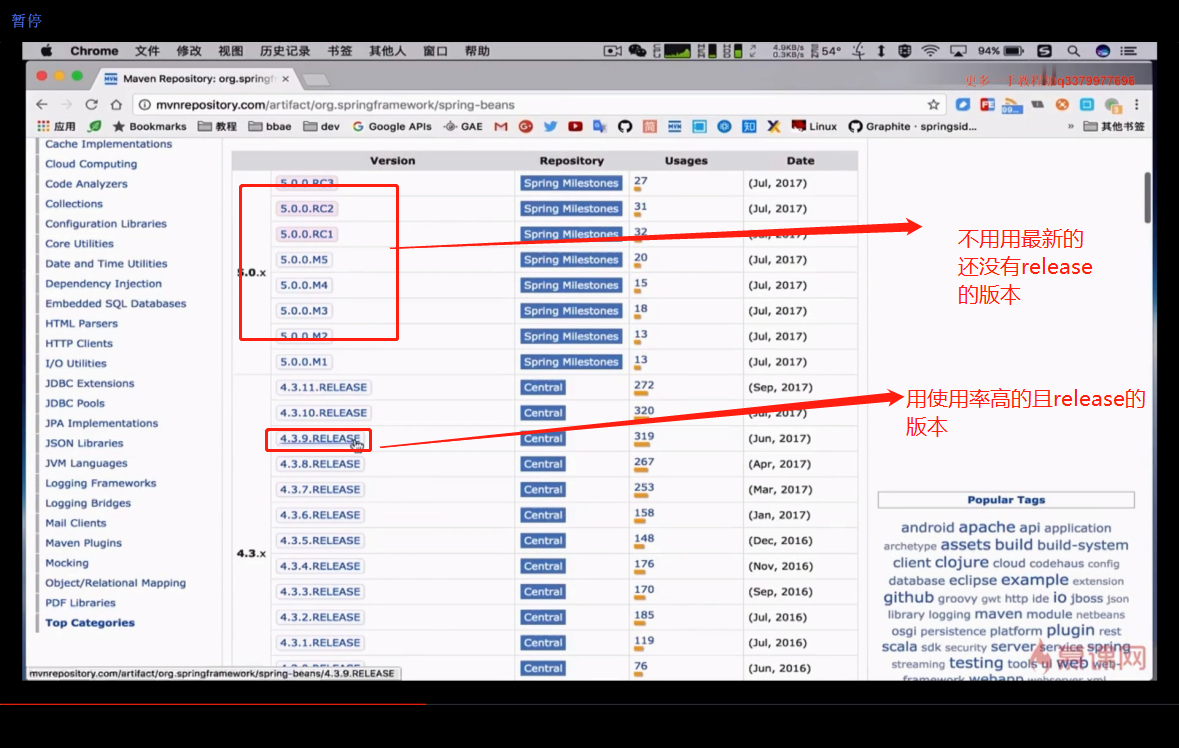Open the GAE bookmark
Image resolution: width=1179 pixels, height=748 pixels.
click(463, 126)
